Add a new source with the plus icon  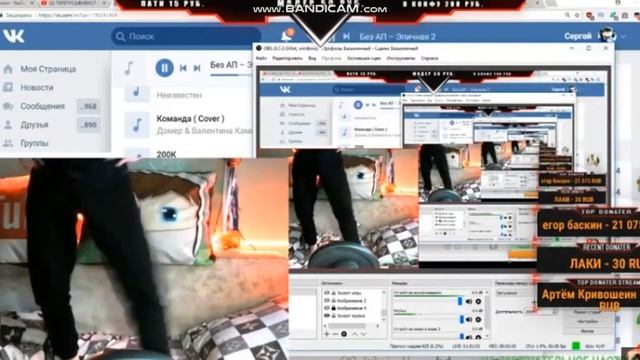(x=327, y=334)
